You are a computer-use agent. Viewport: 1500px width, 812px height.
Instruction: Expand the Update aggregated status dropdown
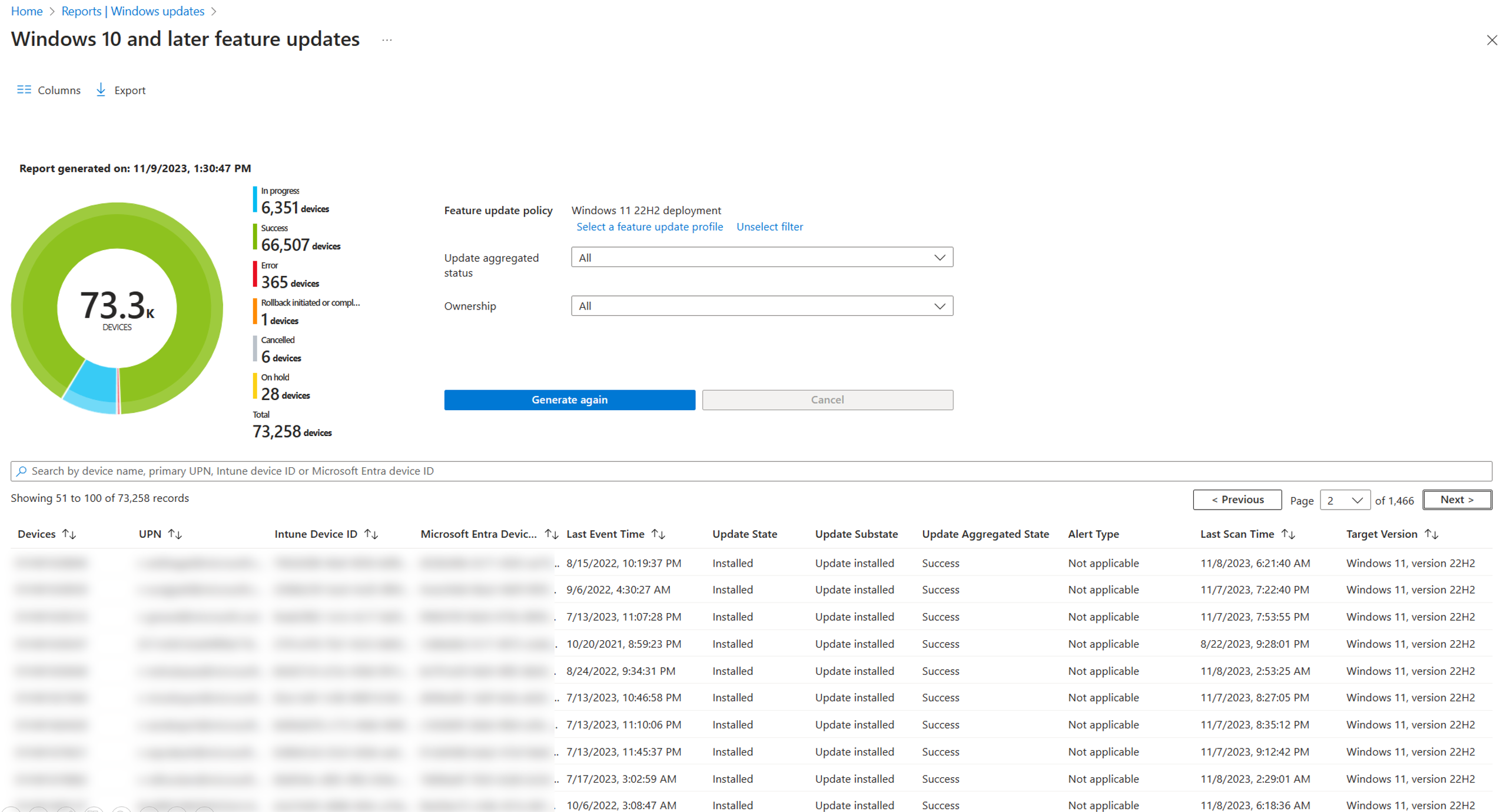point(938,258)
